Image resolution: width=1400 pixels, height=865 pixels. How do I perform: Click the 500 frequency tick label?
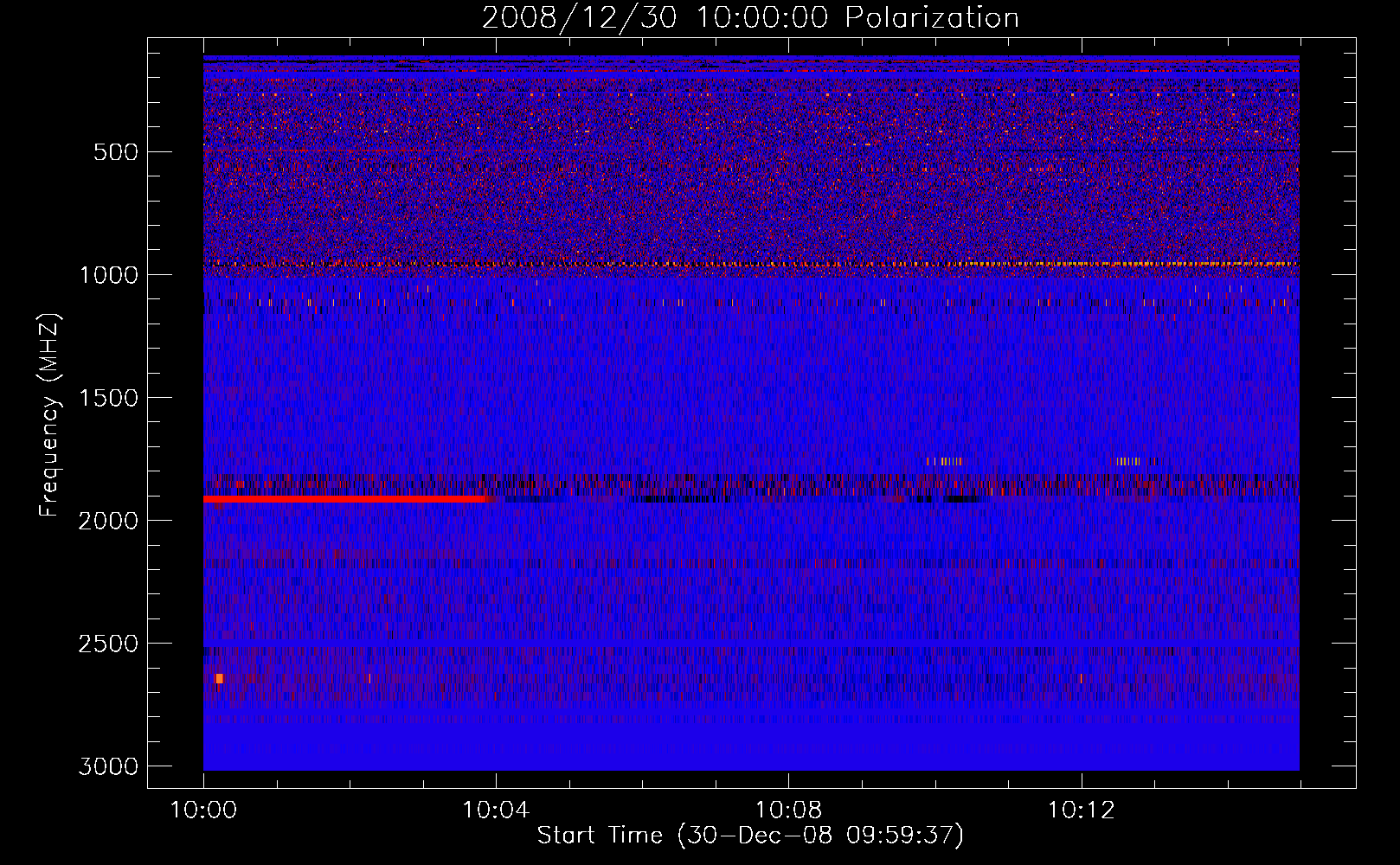point(115,152)
